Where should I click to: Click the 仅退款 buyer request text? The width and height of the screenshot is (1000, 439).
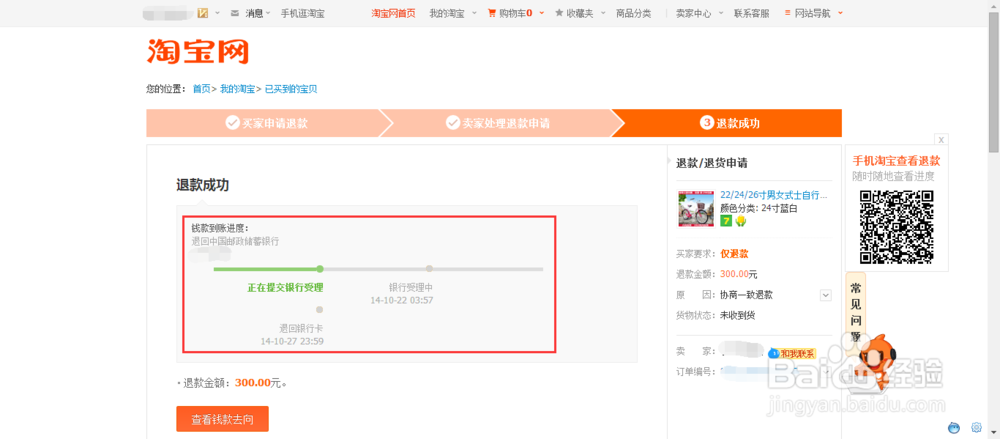[x=734, y=254]
